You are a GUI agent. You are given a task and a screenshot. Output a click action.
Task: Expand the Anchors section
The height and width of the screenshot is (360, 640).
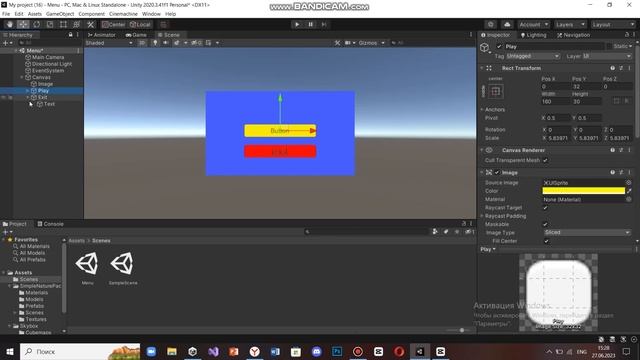point(482,109)
